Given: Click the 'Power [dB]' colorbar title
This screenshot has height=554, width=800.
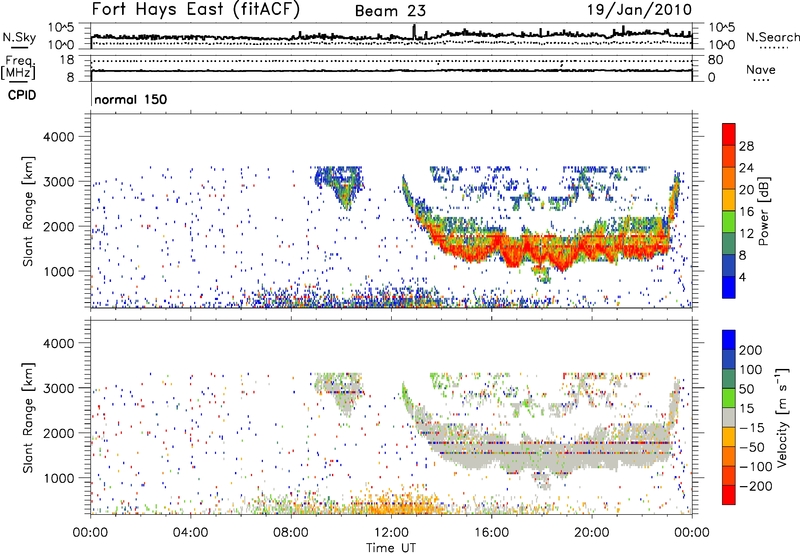Looking at the screenshot, I should click(763, 211).
